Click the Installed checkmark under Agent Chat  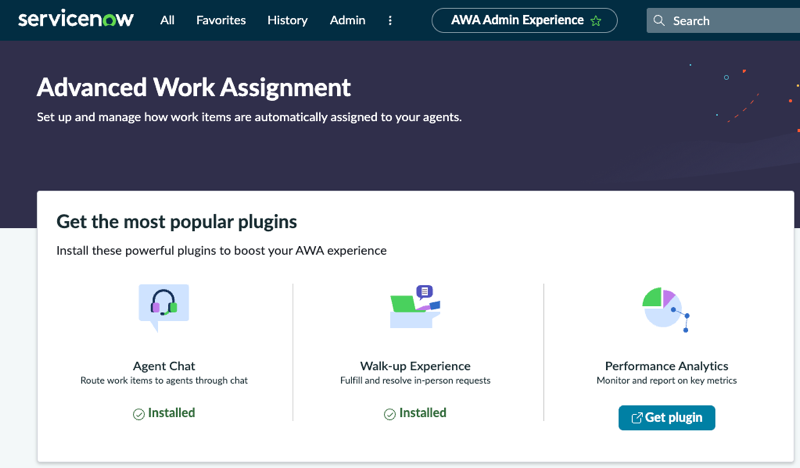(x=139, y=414)
